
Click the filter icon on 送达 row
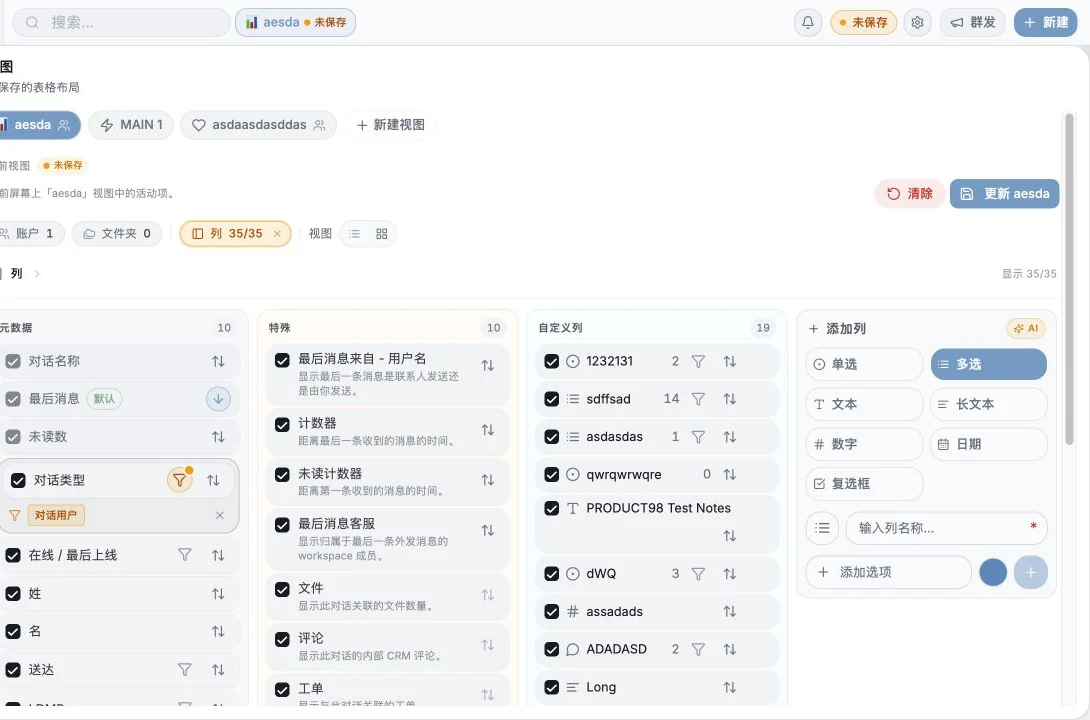tap(184, 670)
